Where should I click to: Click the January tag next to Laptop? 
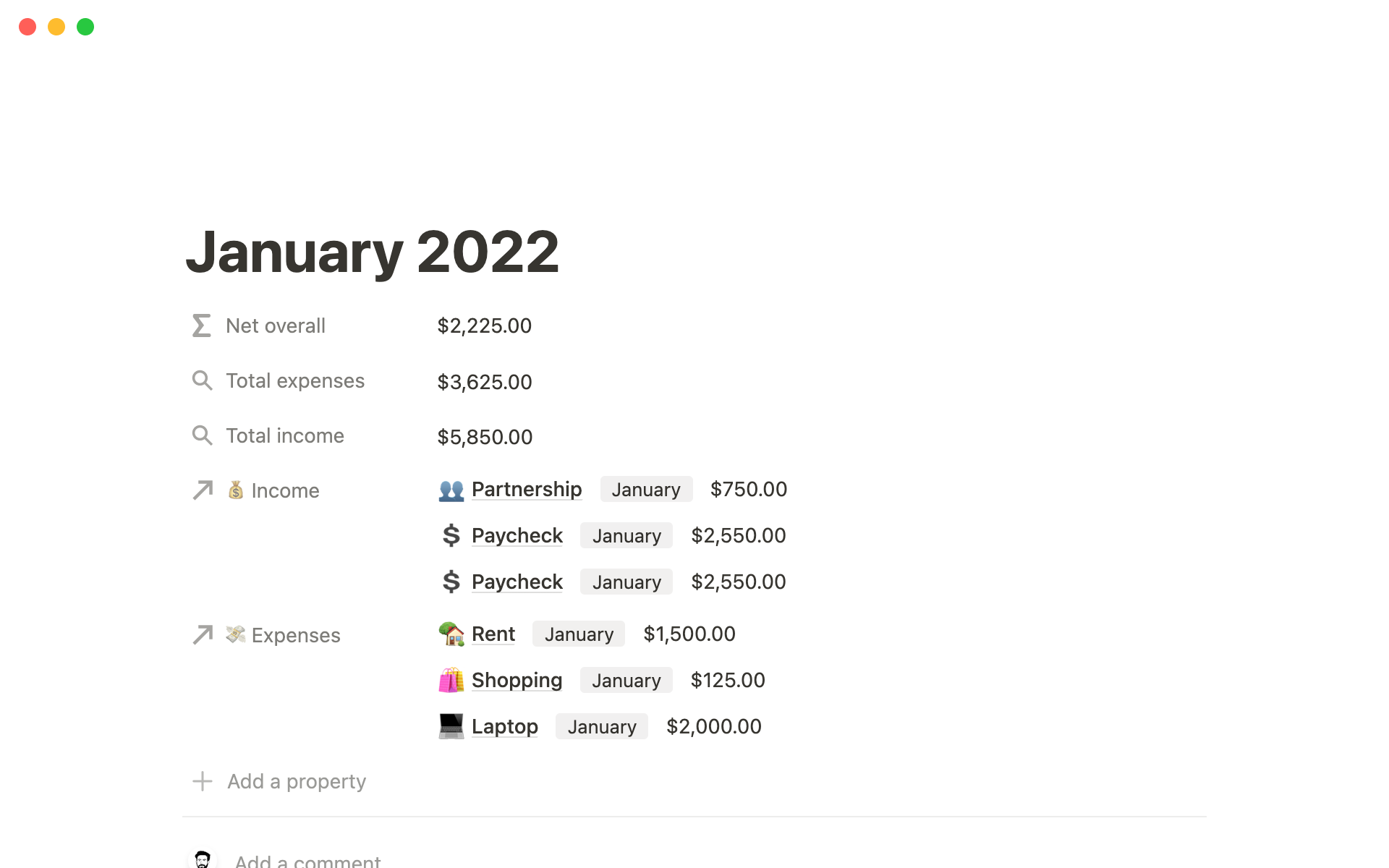tap(602, 727)
